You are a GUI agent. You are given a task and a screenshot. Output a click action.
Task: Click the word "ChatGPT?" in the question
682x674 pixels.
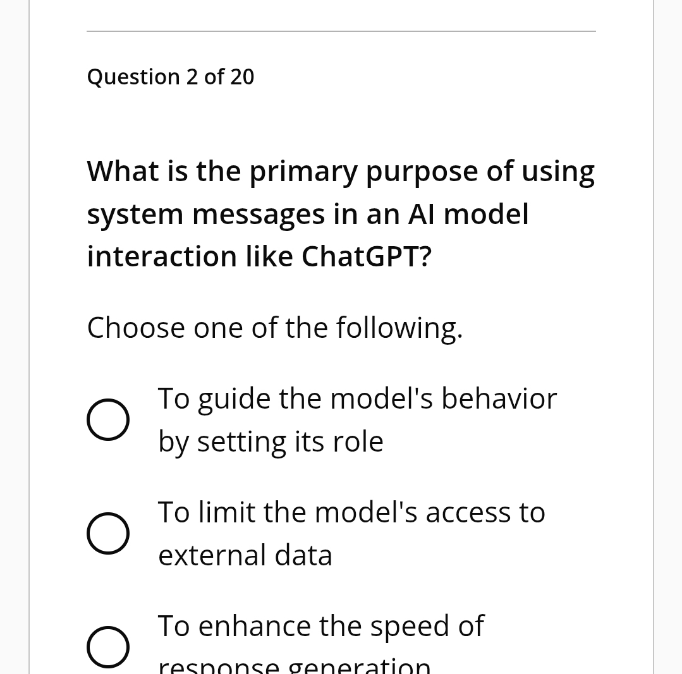366,256
